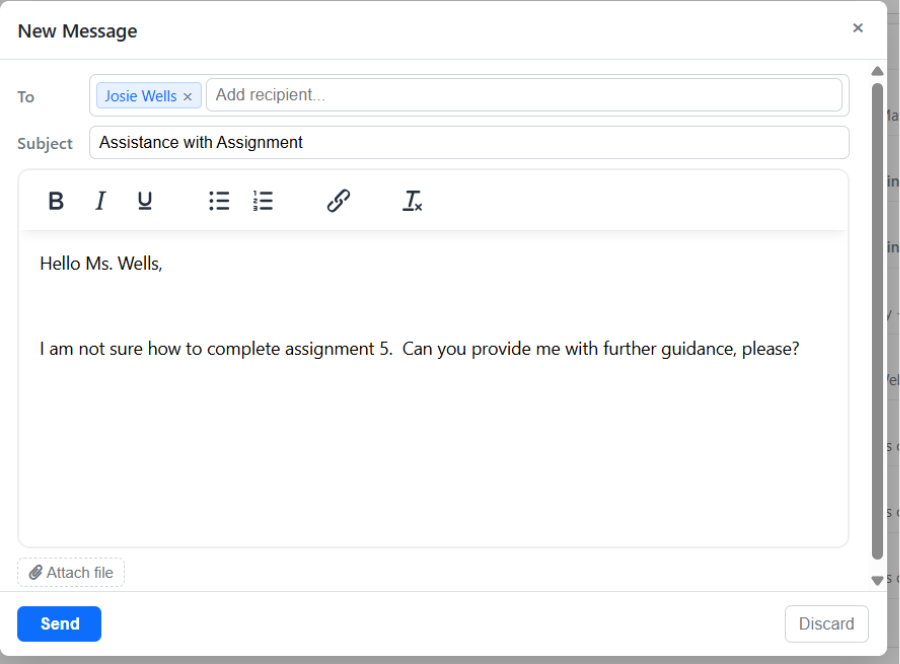Discard the message draft
Image resolution: width=900 pixels, height=664 pixels.
pyautogui.click(x=827, y=624)
